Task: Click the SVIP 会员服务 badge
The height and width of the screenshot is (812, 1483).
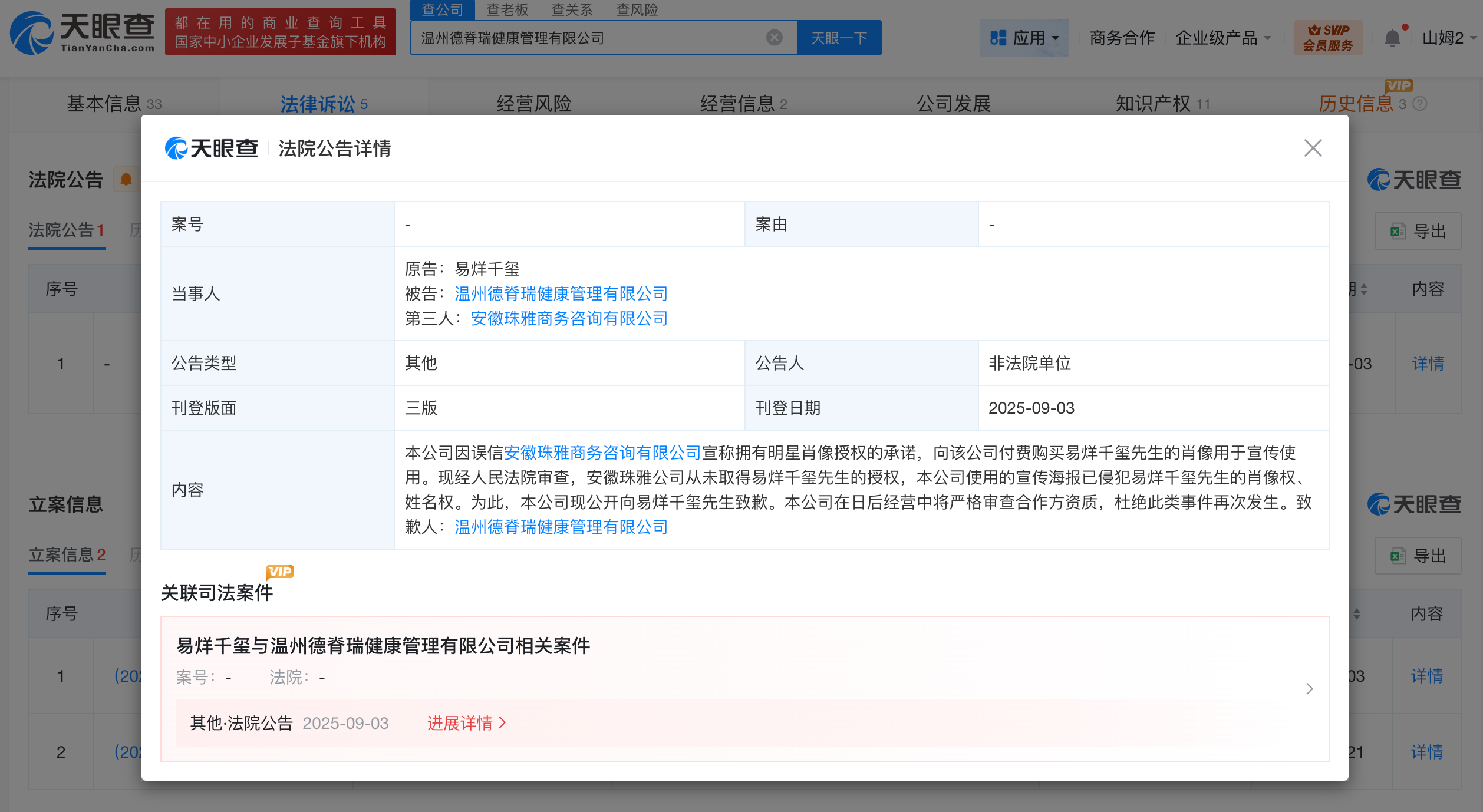Action: (1327, 38)
